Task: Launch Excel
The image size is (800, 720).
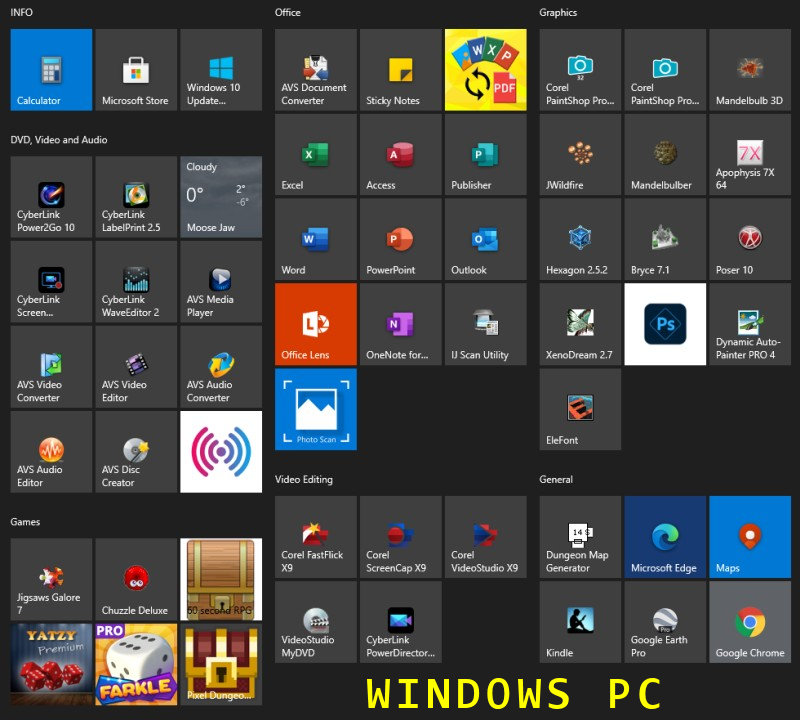Action: 316,155
